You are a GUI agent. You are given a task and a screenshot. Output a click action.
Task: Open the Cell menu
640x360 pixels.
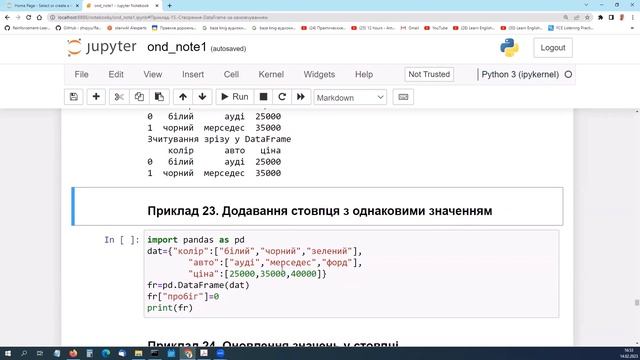(x=231, y=74)
